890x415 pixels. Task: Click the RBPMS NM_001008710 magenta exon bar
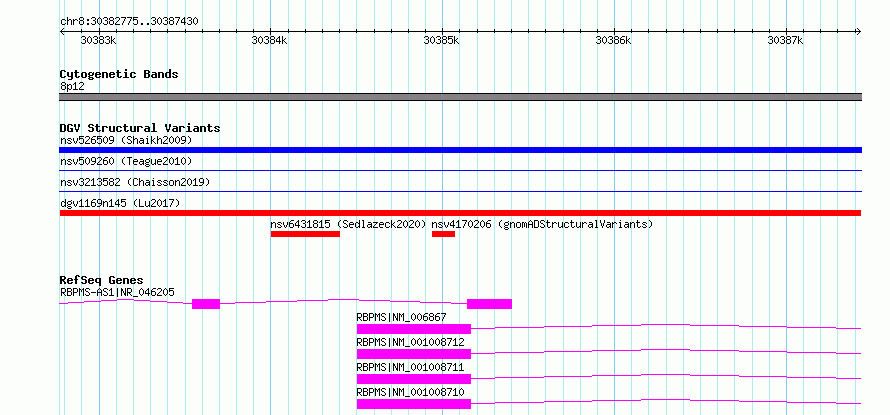(x=414, y=404)
